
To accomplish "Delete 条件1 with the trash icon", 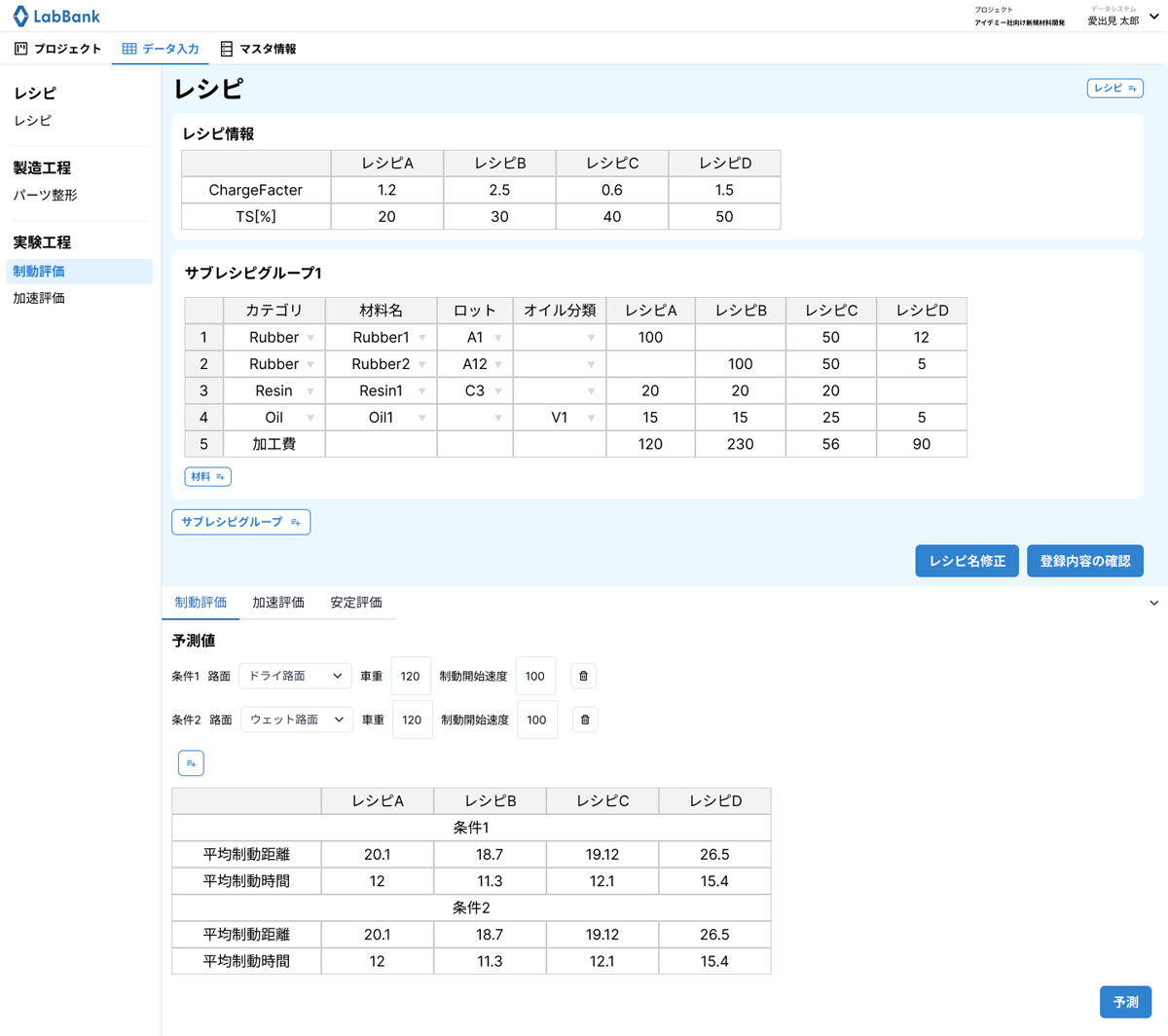I will 583,676.
